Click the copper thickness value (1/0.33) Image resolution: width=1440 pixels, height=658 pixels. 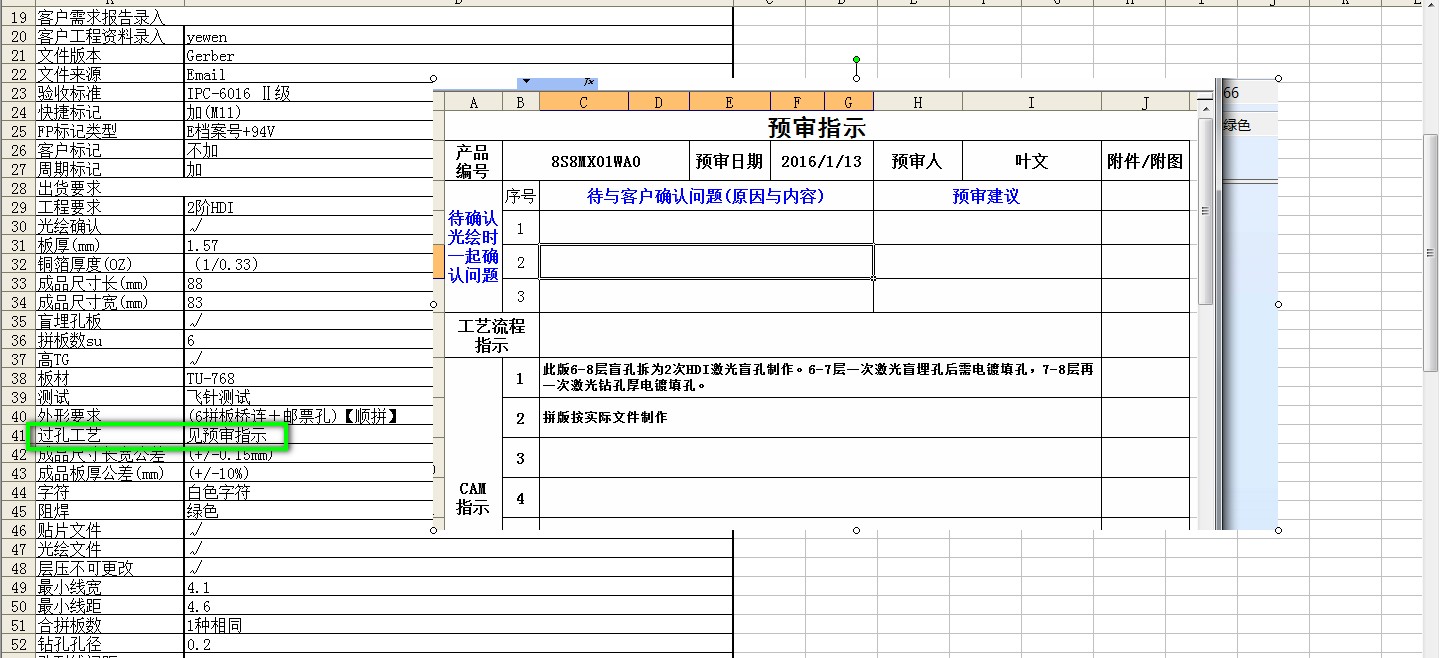click(x=310, y=264)
